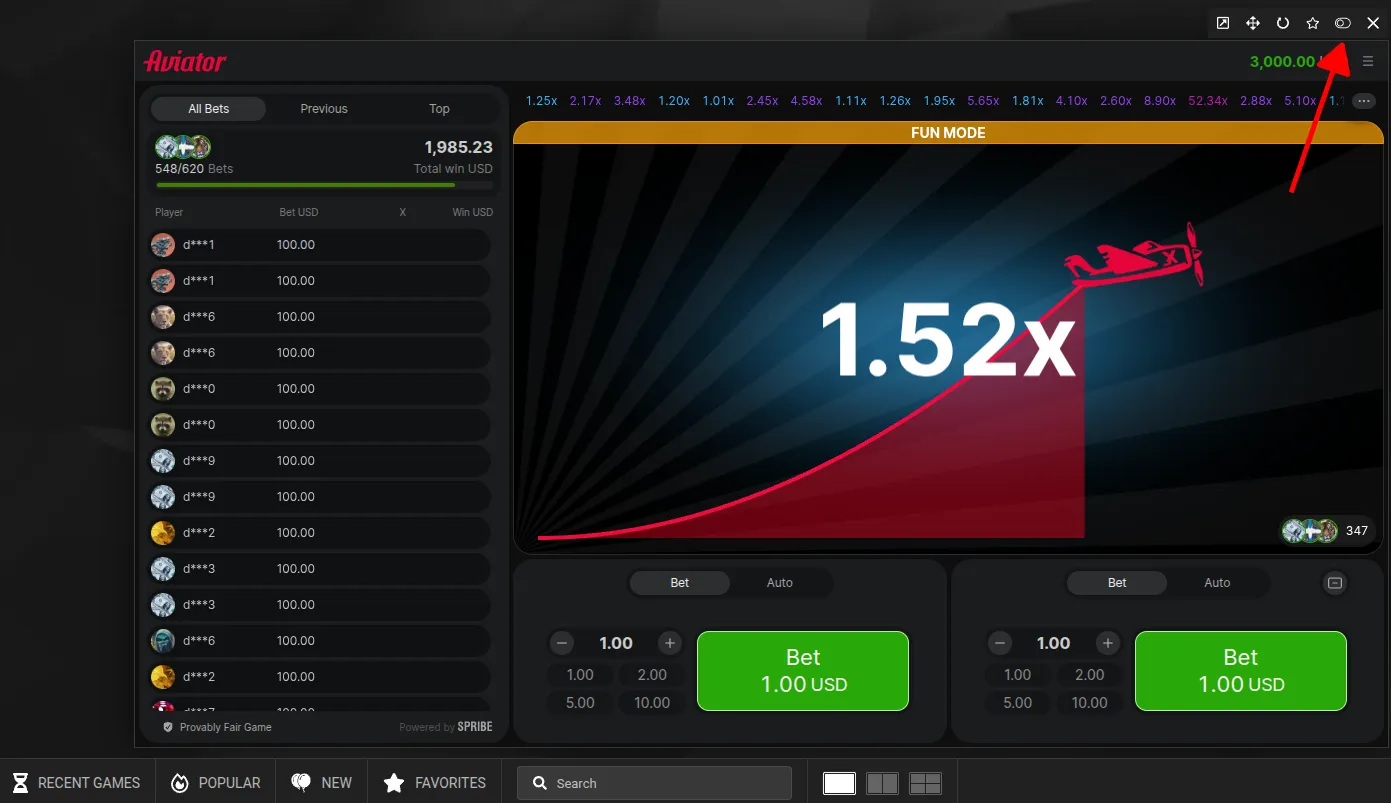Decrease the right bet amount with minus
Viewport: 1391px width, 803px height.
point(999,643)
